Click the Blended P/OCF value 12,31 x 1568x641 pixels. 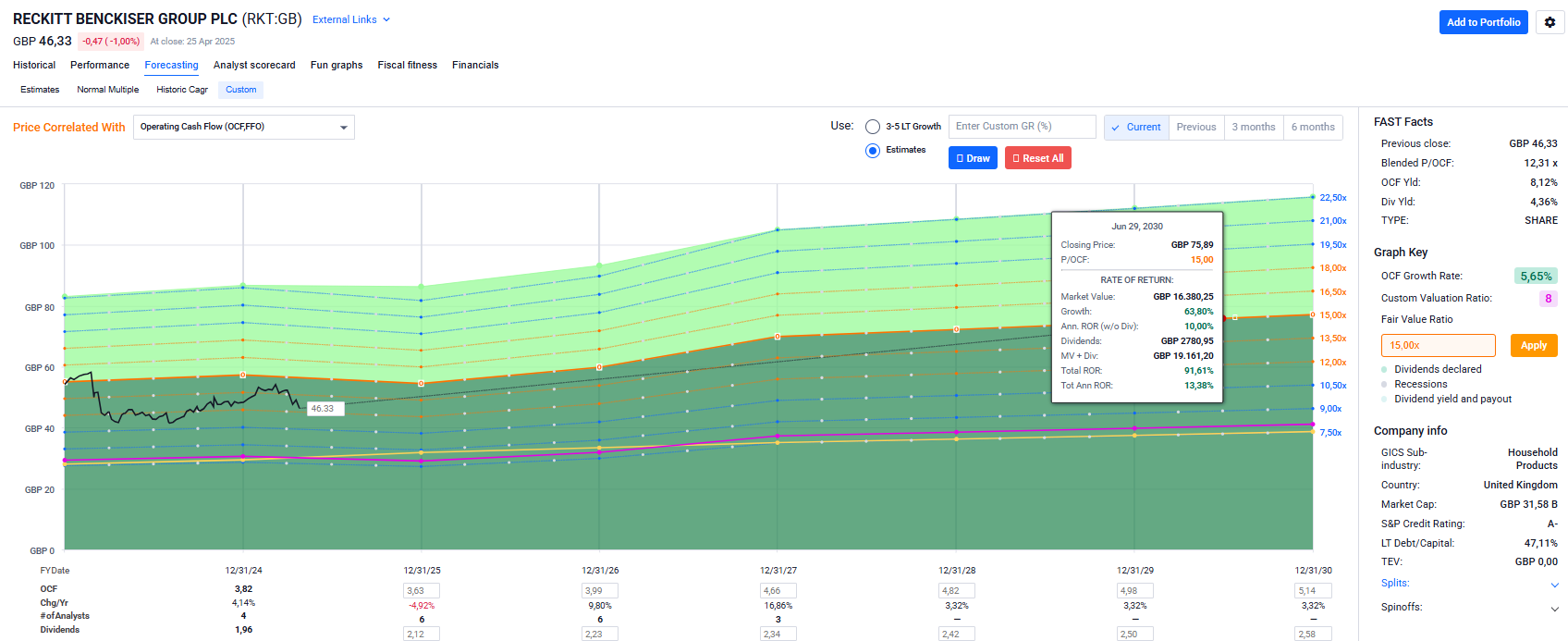click(1541, 163)
